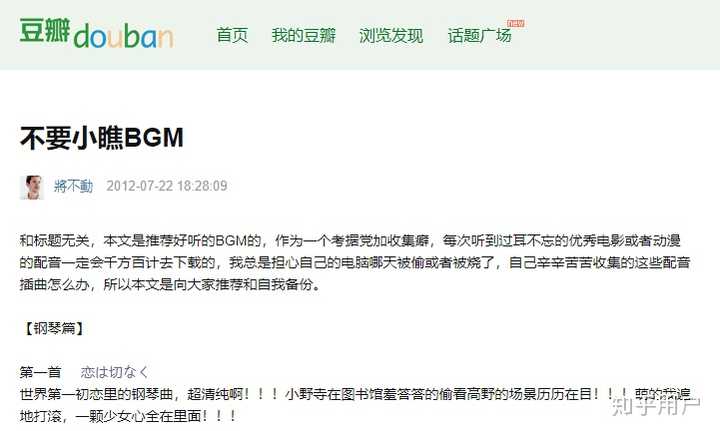The width and height of the screenshot is (720, 431).
Task: Click the 知乎用户 watermark
Action: click(x=656, y=406)
